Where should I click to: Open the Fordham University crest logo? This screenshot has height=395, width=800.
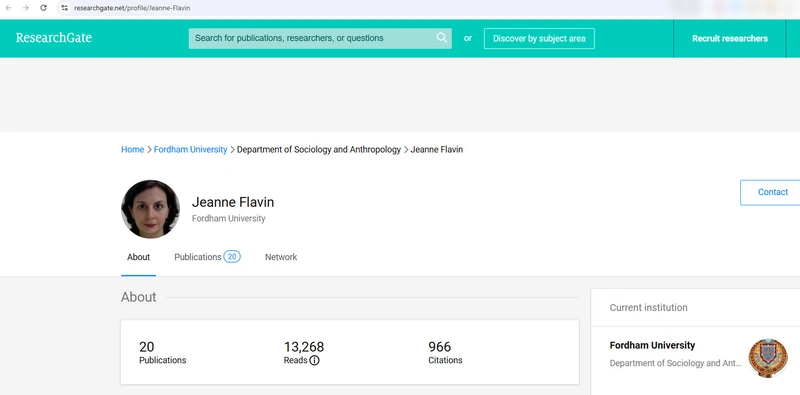click(768, 358)
